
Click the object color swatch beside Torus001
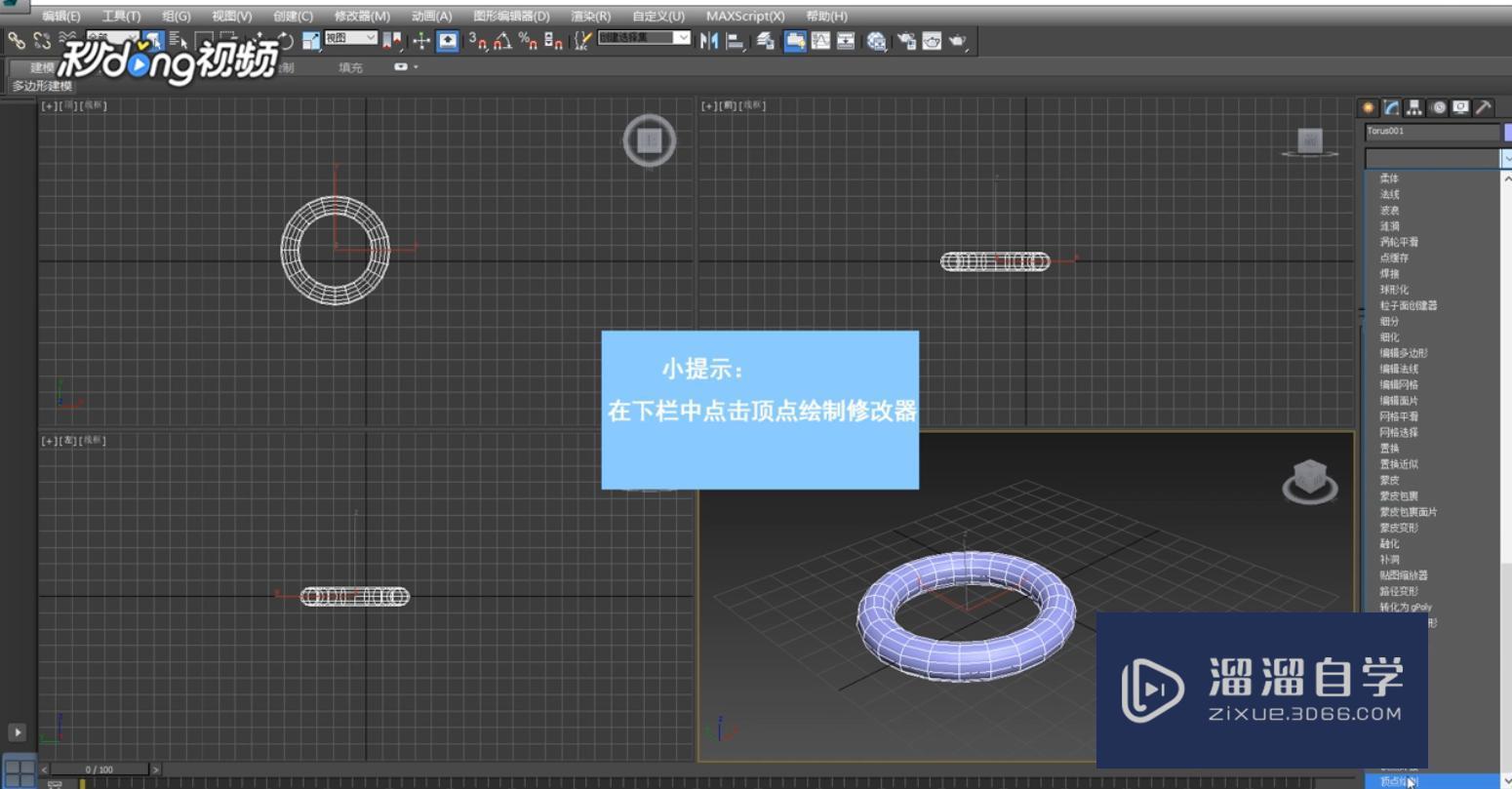(x=1508, y=132)
